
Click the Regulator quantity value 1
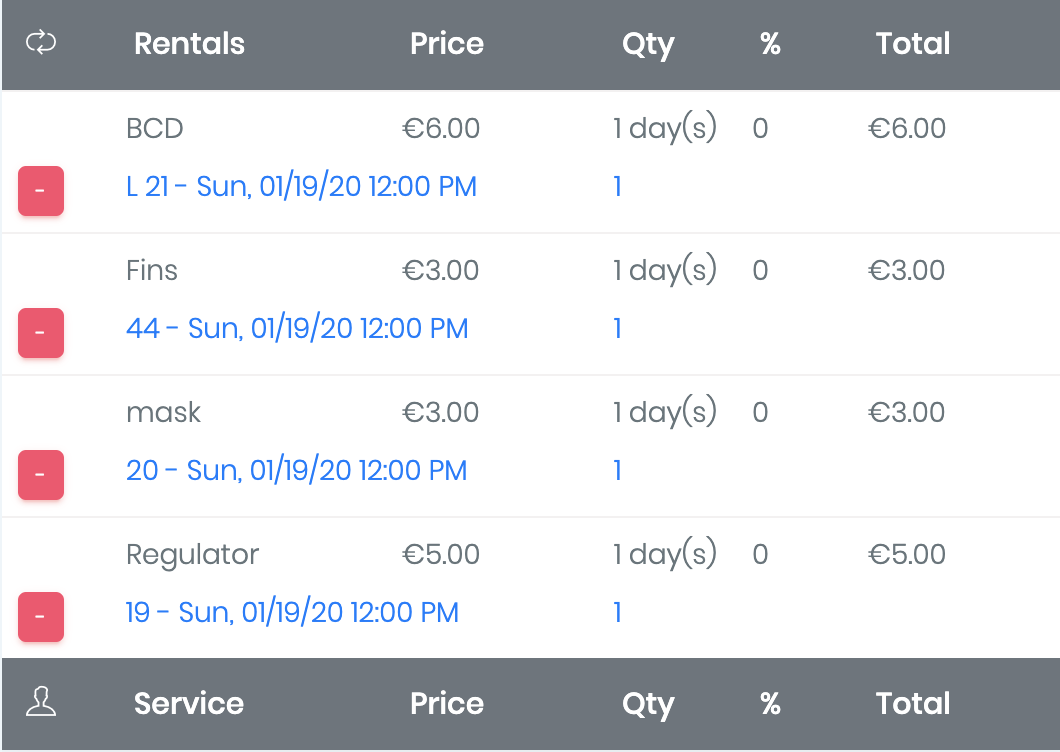tap(618, 612)
